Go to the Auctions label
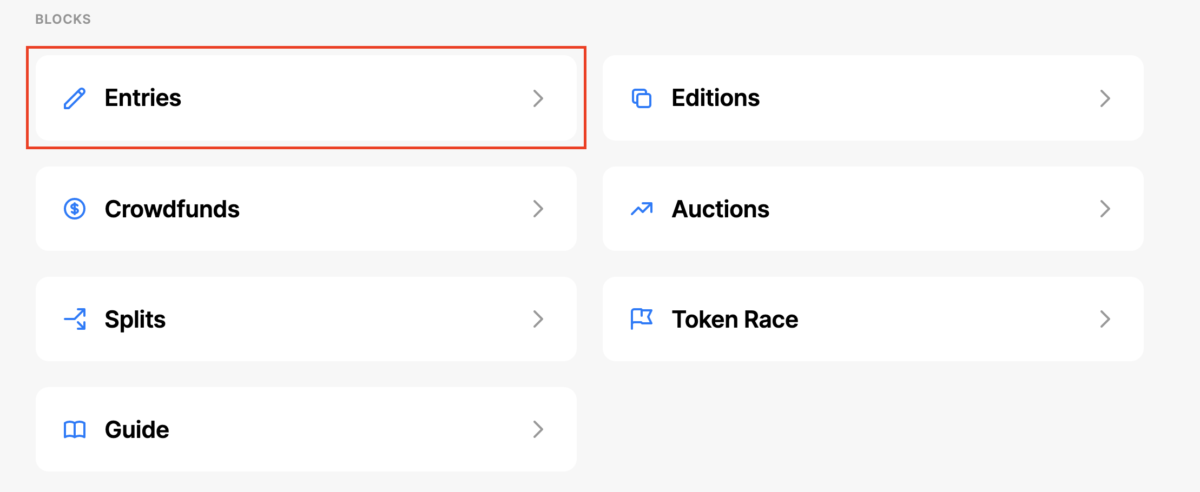The width and height of the screenshot is (1200, 492). [x=721, y=209]
